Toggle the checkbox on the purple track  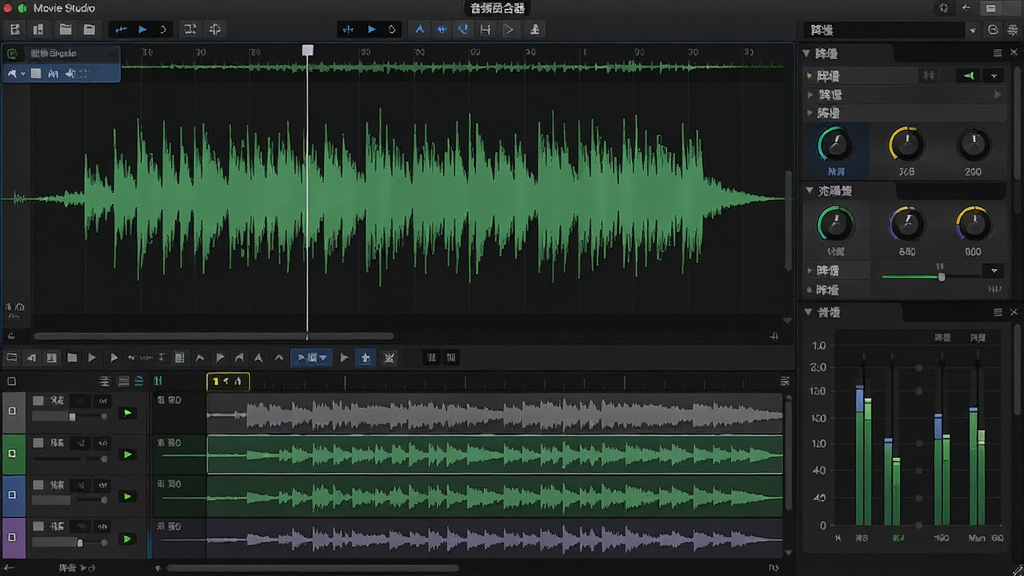(12, 537)
